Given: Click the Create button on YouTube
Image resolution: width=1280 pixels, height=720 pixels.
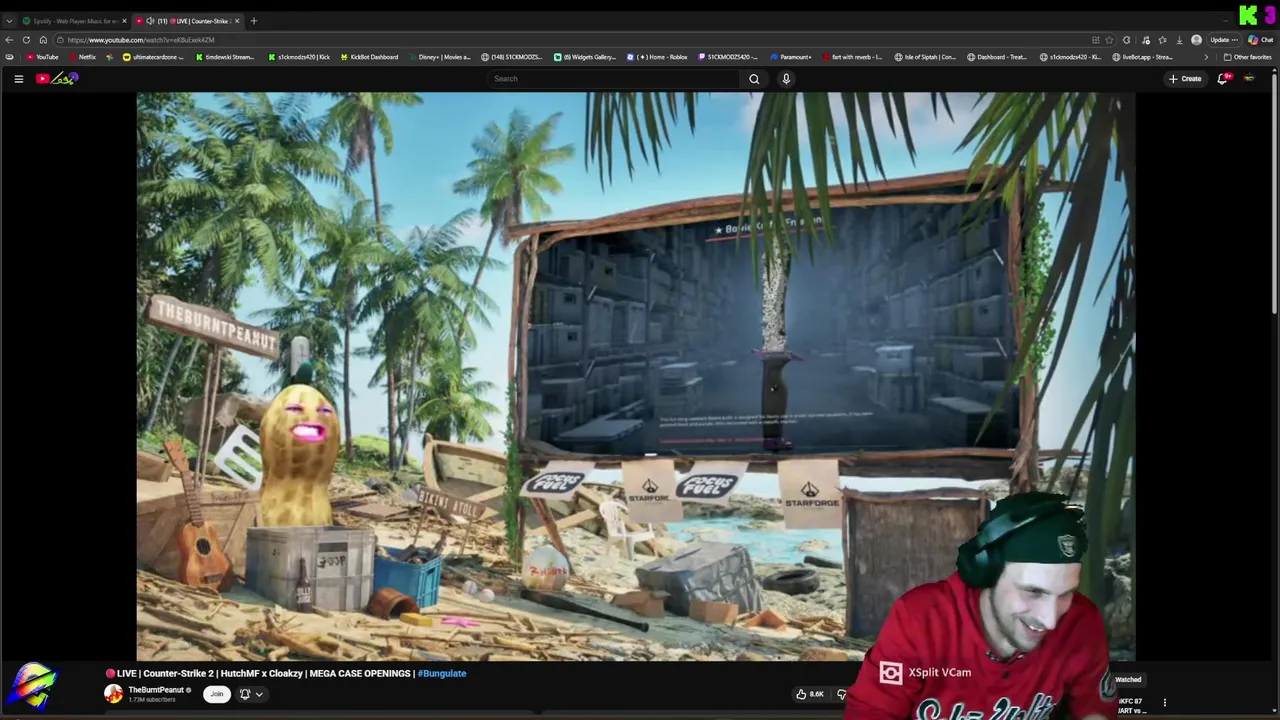Looking at the screenshot, I should (1185, 79).
